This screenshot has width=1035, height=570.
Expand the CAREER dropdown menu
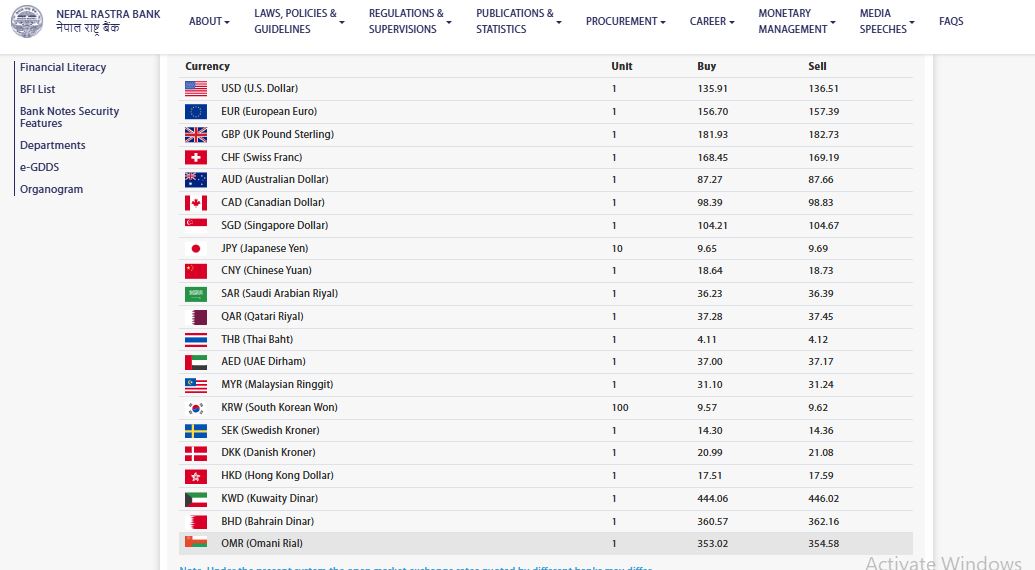point(712,21)
